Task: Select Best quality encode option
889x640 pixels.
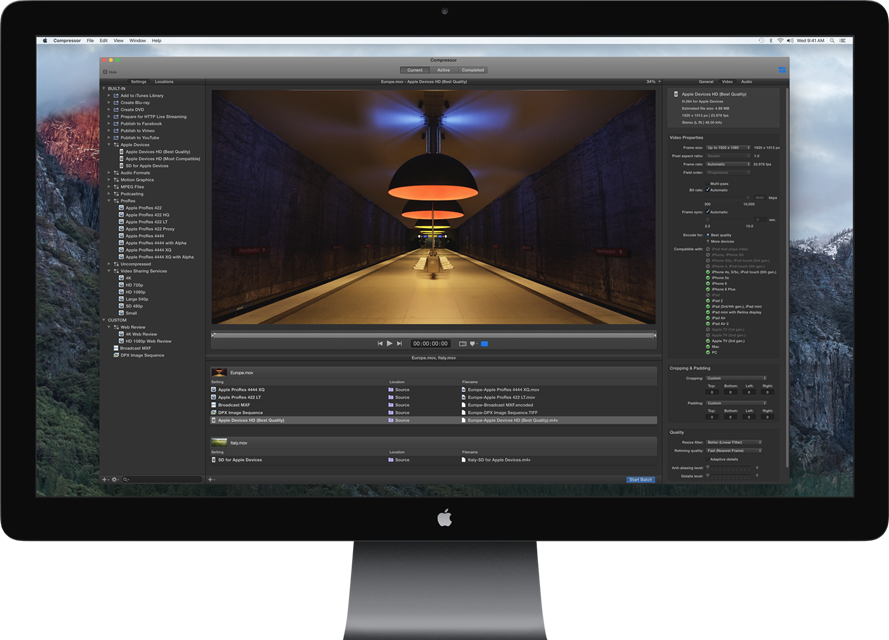Action: (708, 235)
